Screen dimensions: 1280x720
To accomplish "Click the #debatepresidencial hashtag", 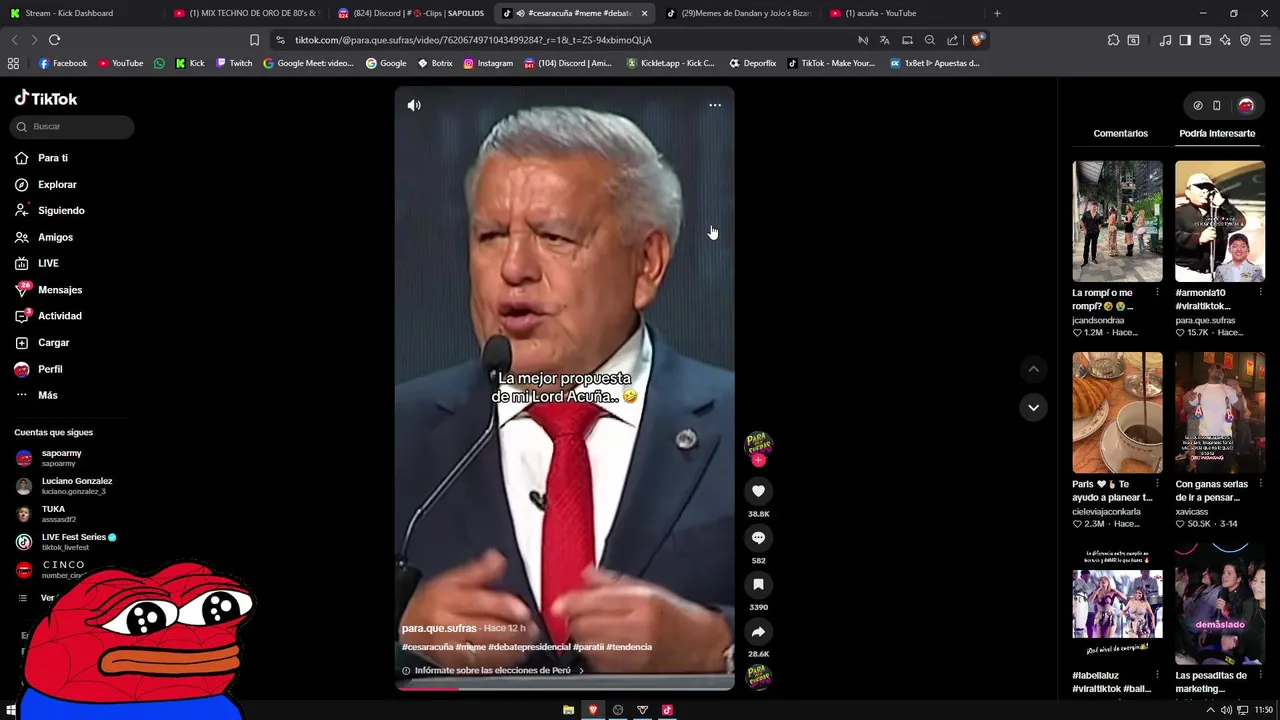I will [529, 647].
